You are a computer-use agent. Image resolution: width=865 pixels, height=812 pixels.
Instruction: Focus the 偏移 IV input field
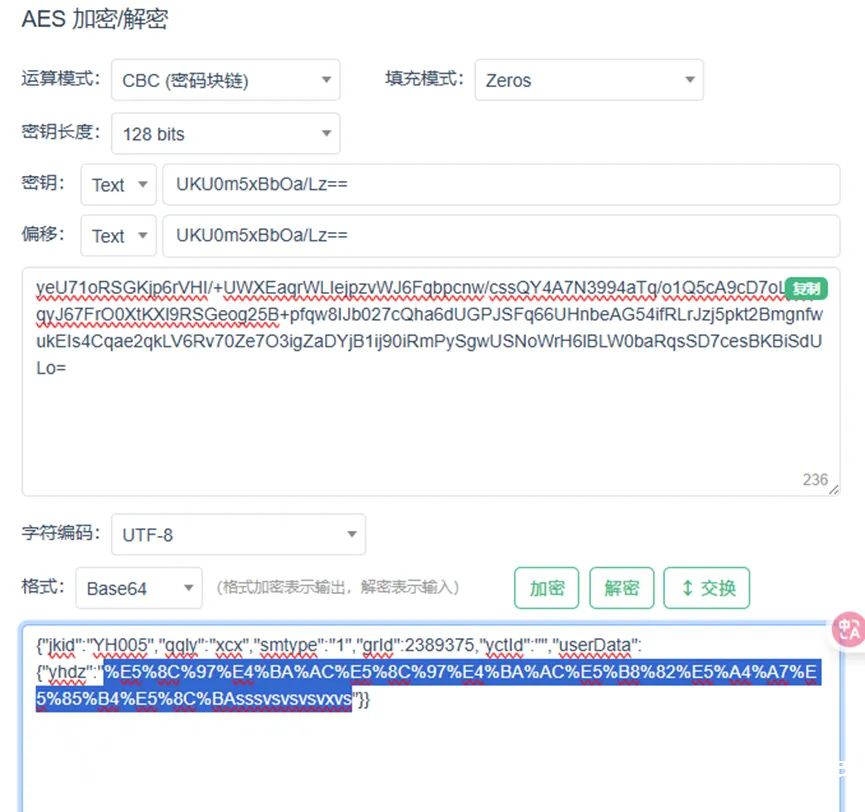point(500,236)
